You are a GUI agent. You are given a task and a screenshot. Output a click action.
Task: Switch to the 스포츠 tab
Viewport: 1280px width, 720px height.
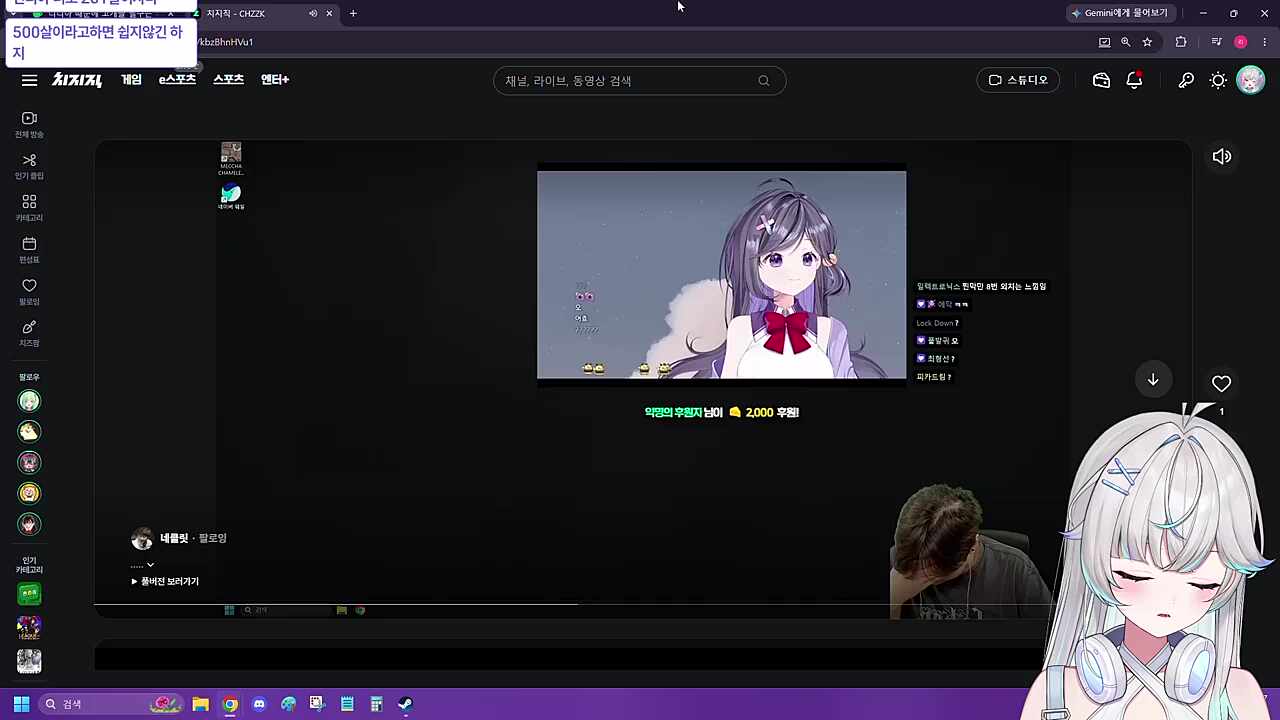[228, 80]
